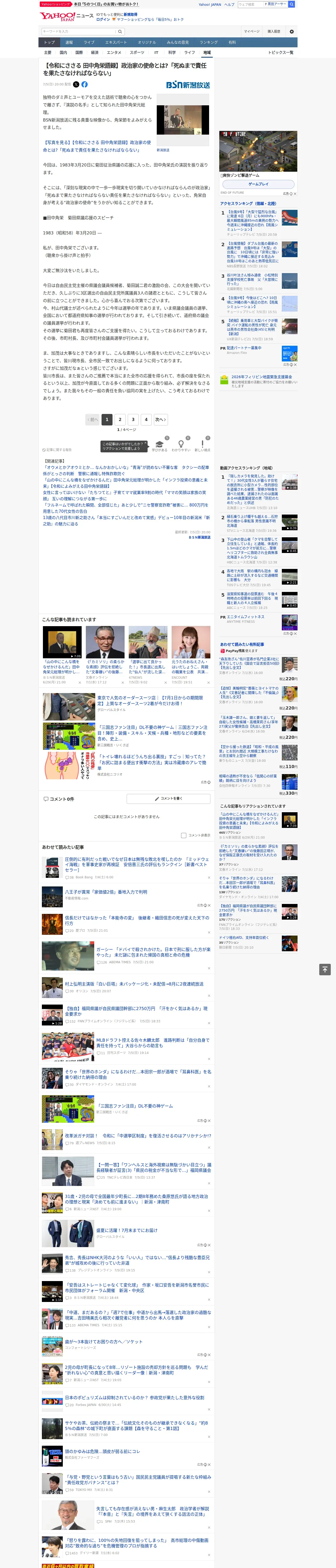This screenshot has height=1568, width=336.
Task: Select the 主要 category
Action: tap(48, 52)
